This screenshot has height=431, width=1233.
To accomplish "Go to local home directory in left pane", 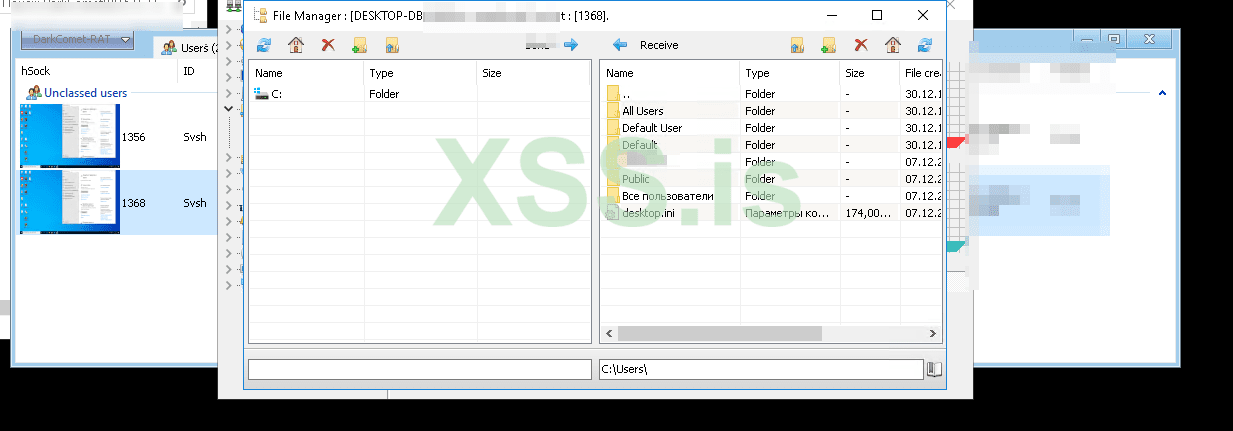I will (x=296, y=45).
